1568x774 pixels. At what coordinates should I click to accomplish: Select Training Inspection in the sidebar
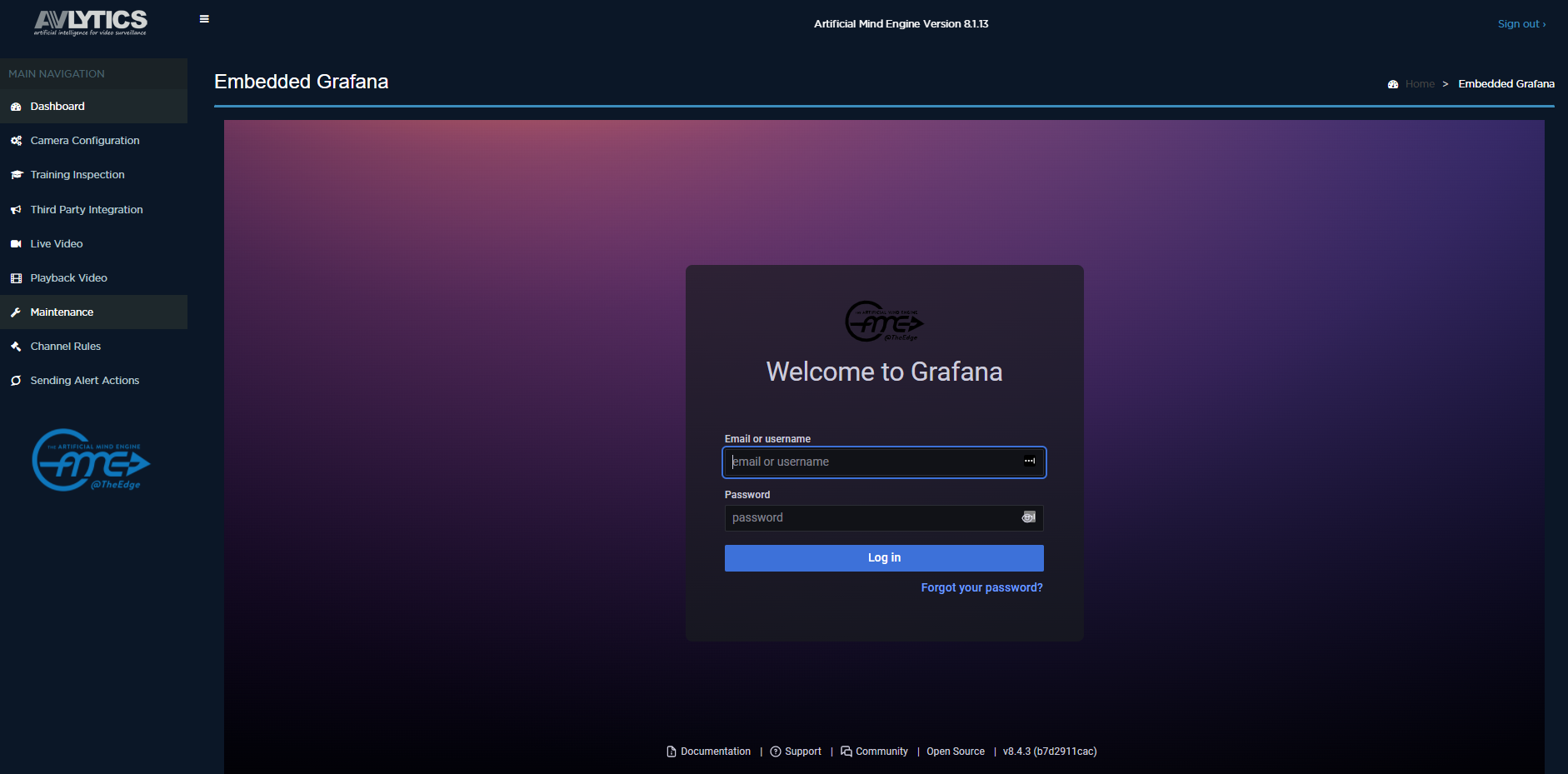[93, 175]
